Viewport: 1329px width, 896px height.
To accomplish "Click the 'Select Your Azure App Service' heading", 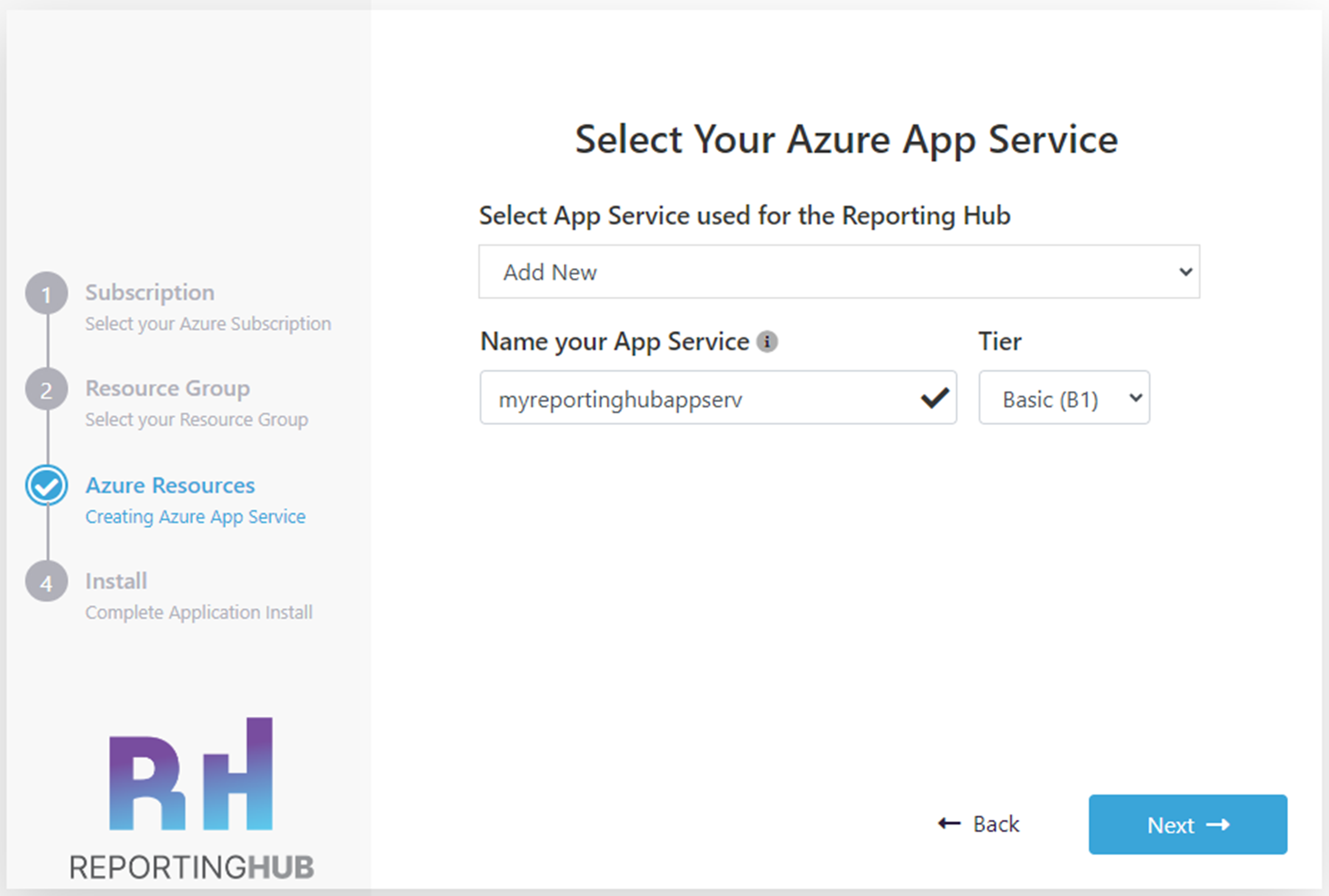I will click(846, 141).
